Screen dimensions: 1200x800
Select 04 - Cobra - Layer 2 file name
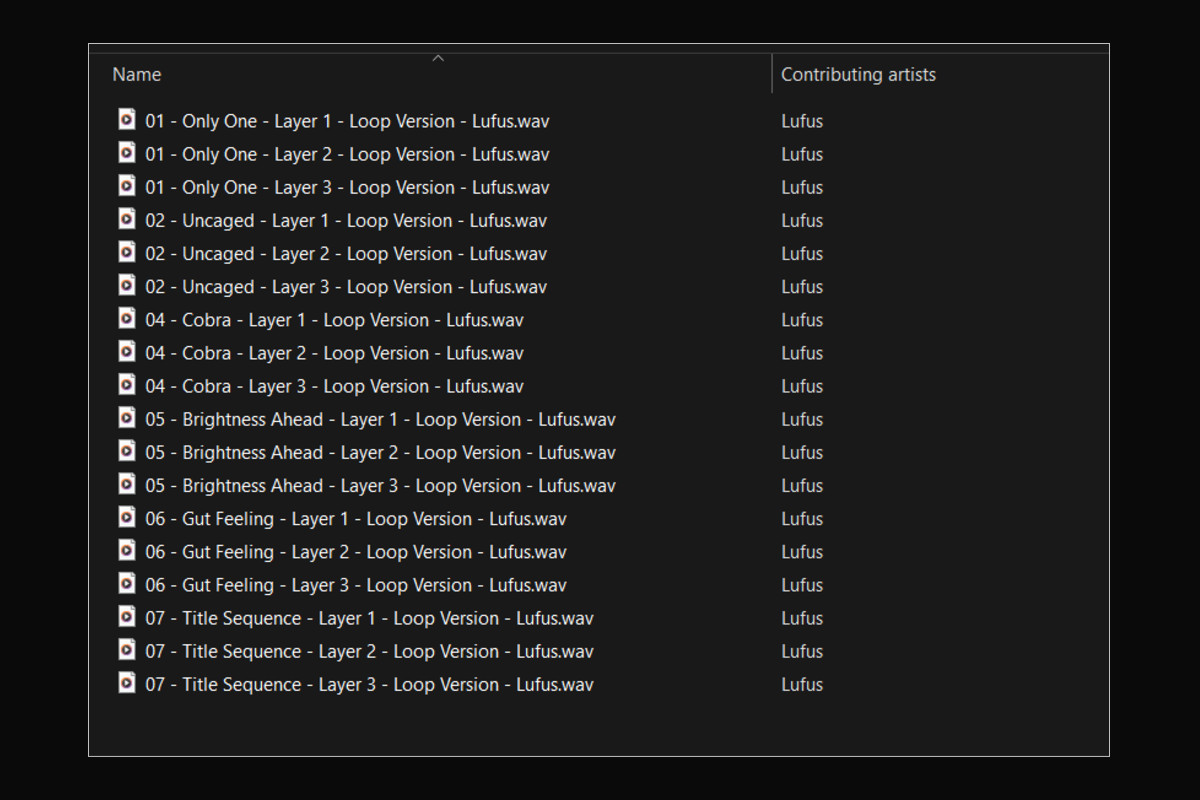334,353
